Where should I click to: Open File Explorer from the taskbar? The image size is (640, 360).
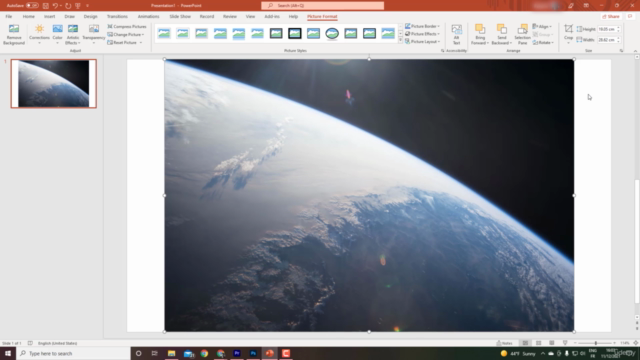[x=171, y=353]
